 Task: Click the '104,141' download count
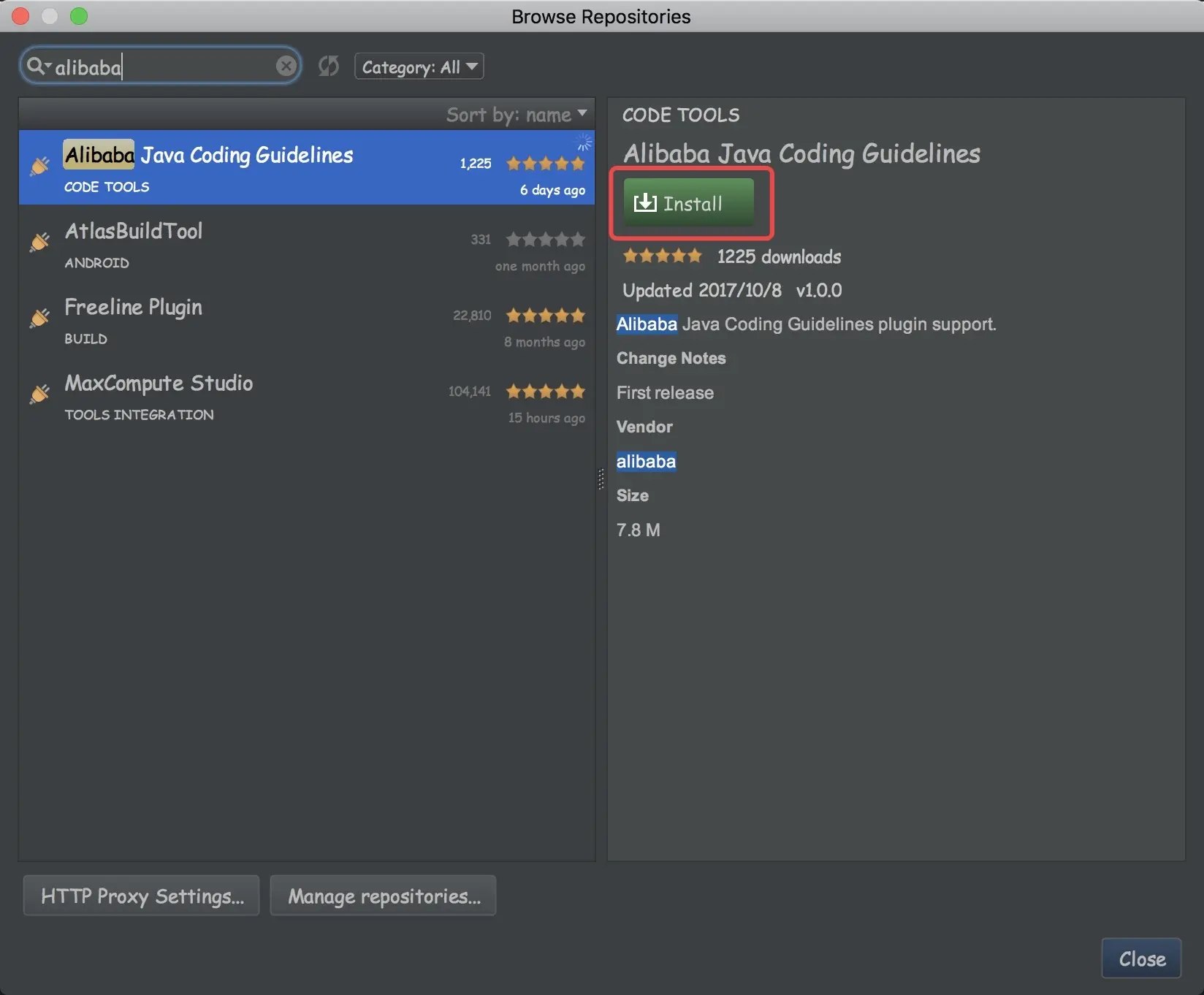[x=470, y=392]
